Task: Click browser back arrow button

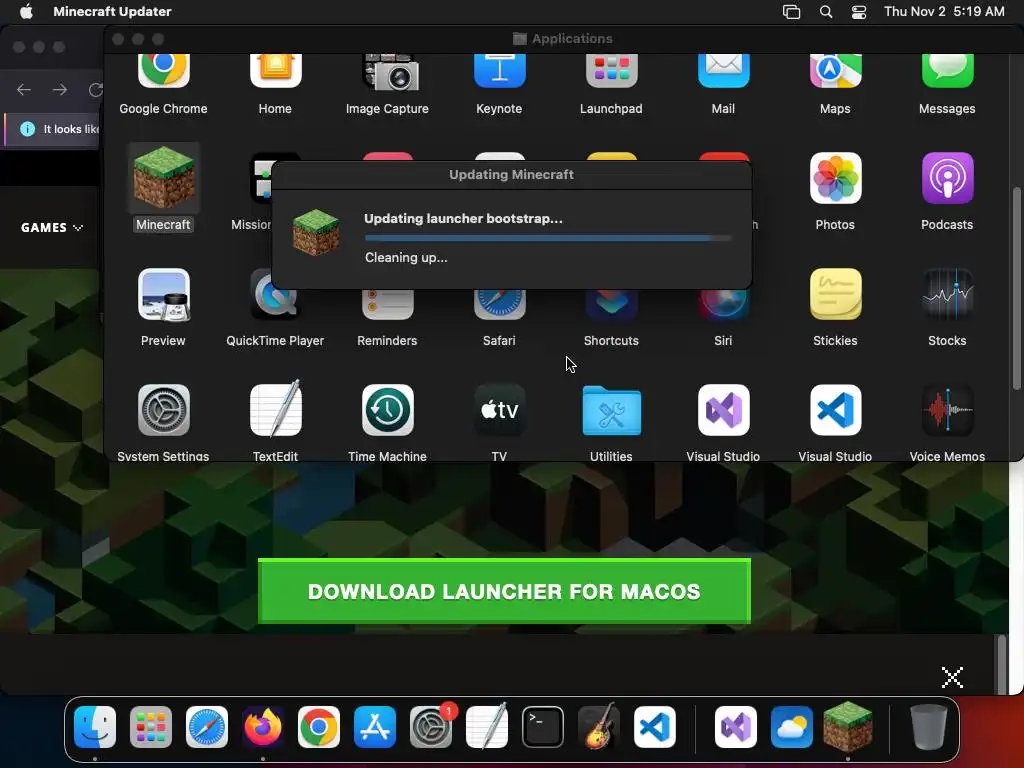Action: tap(24, 89)
